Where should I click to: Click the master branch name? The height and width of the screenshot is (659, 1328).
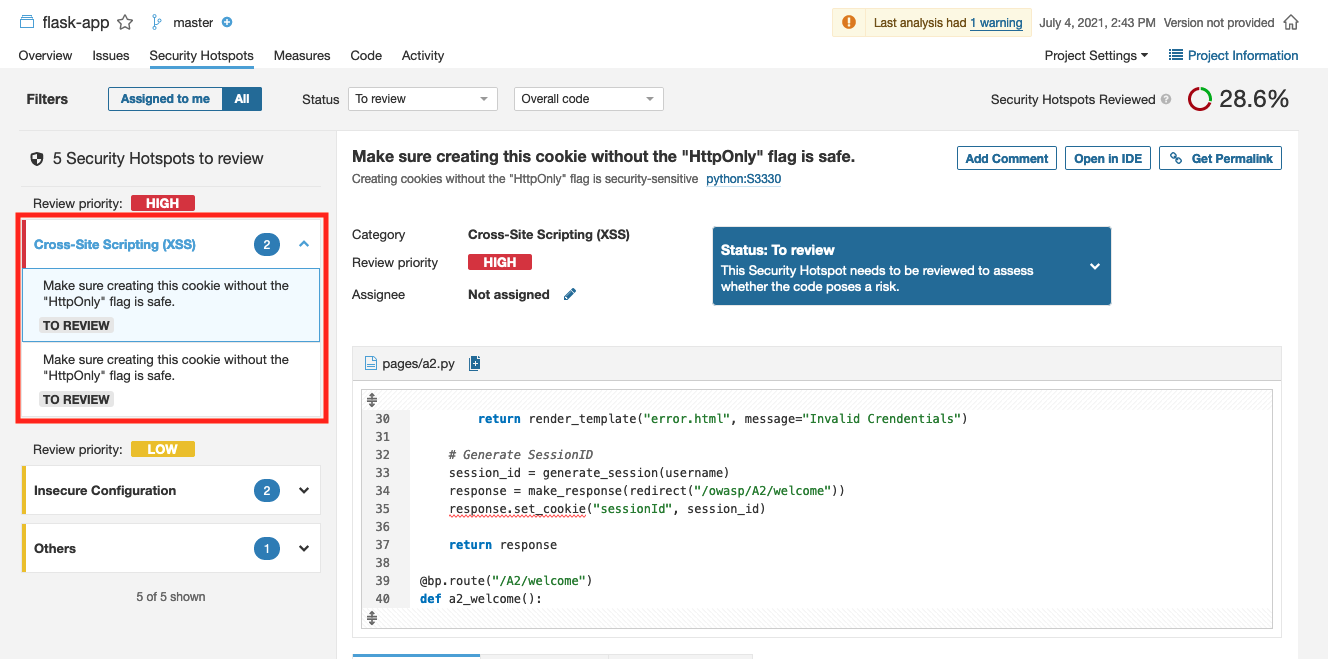193,22
